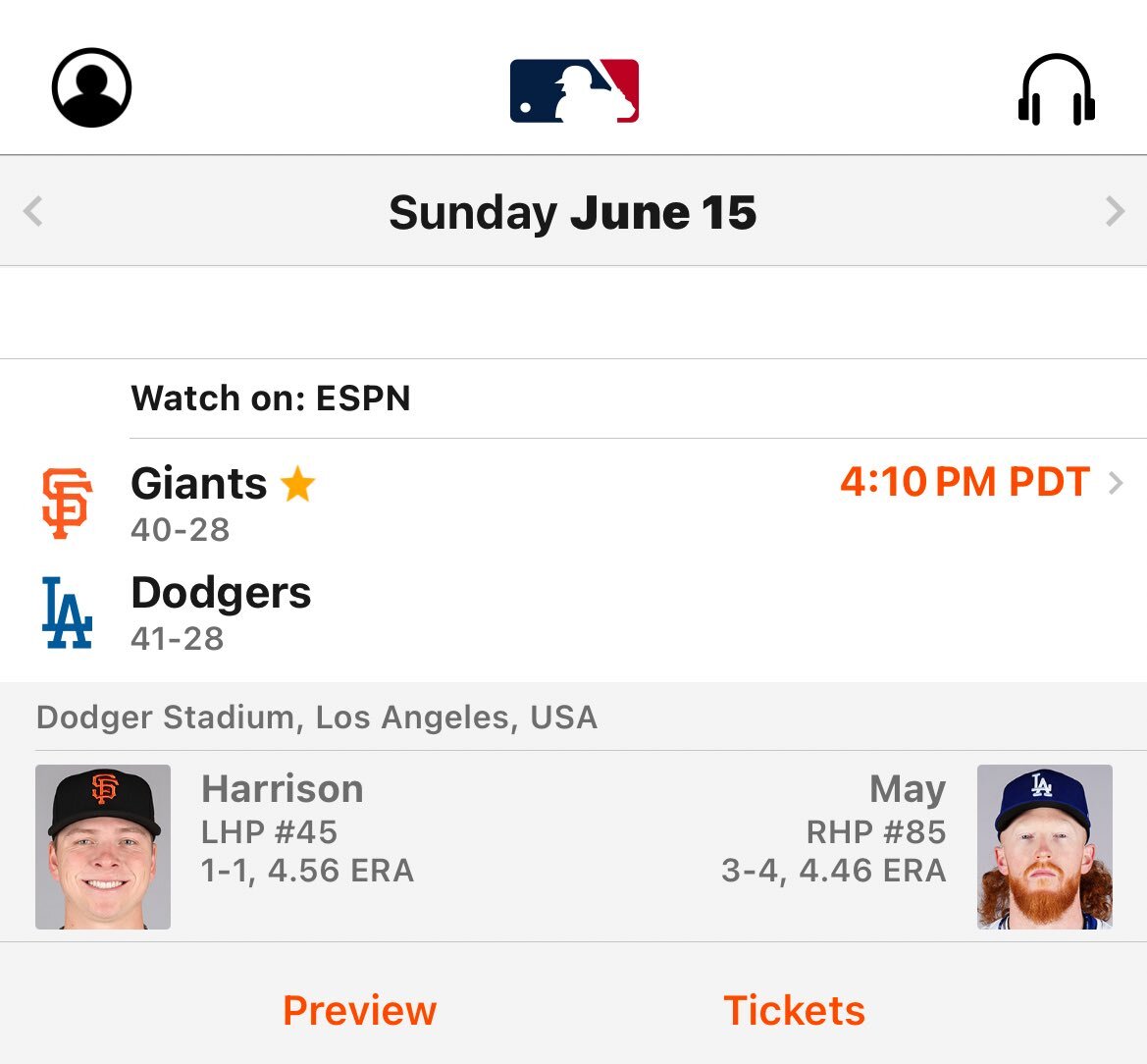Viewport: 1147px width, 1064px height.
Task: Open the game Preview
Action: pos(360,1011)
